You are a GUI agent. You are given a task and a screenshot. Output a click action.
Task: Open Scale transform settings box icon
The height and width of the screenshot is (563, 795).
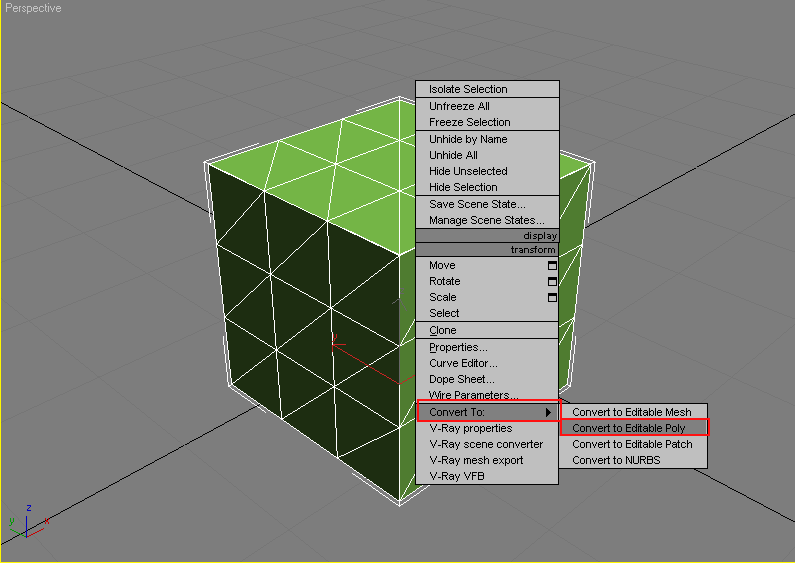552,297
